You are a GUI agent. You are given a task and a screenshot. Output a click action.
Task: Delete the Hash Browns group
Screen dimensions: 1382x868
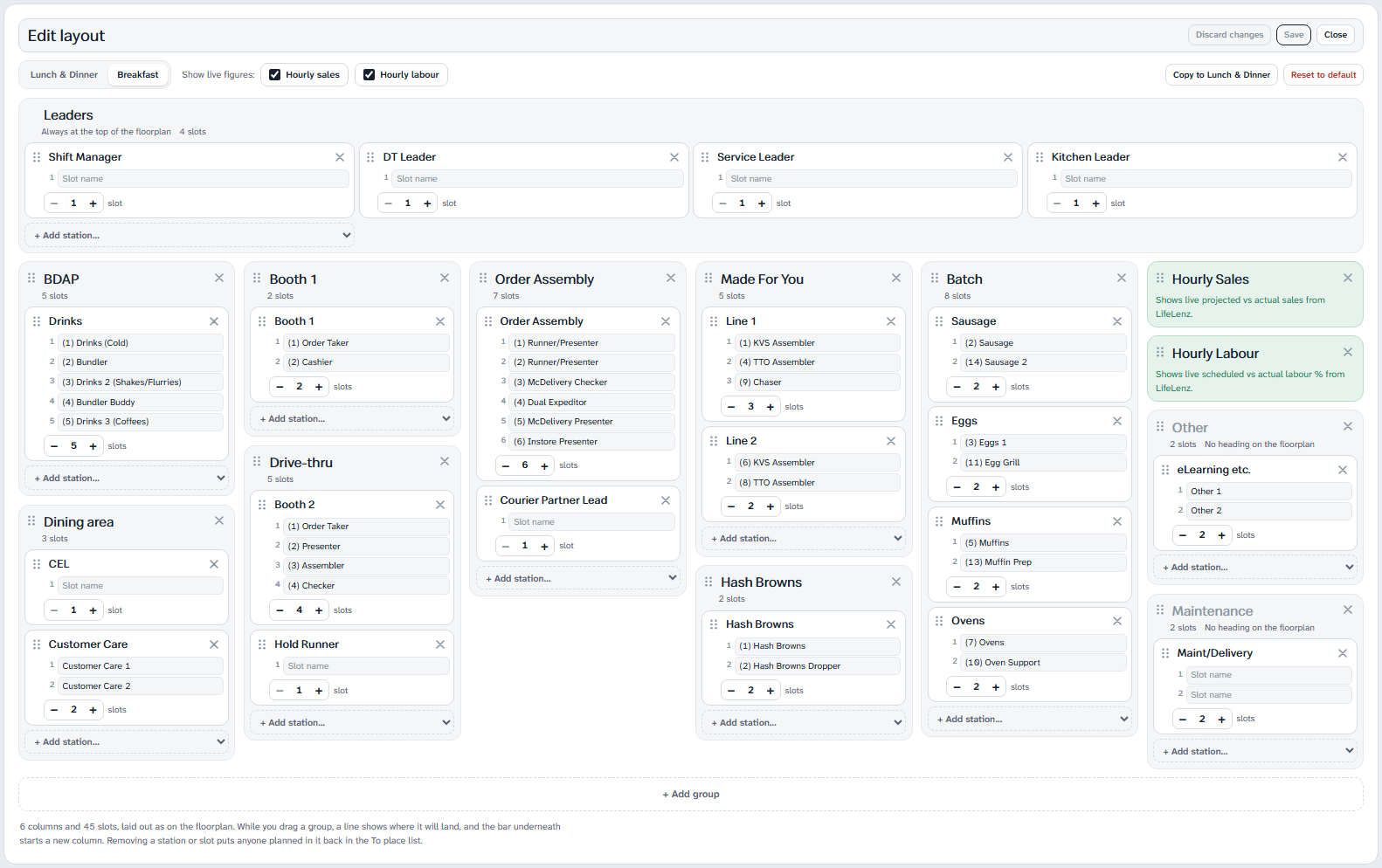896,582
